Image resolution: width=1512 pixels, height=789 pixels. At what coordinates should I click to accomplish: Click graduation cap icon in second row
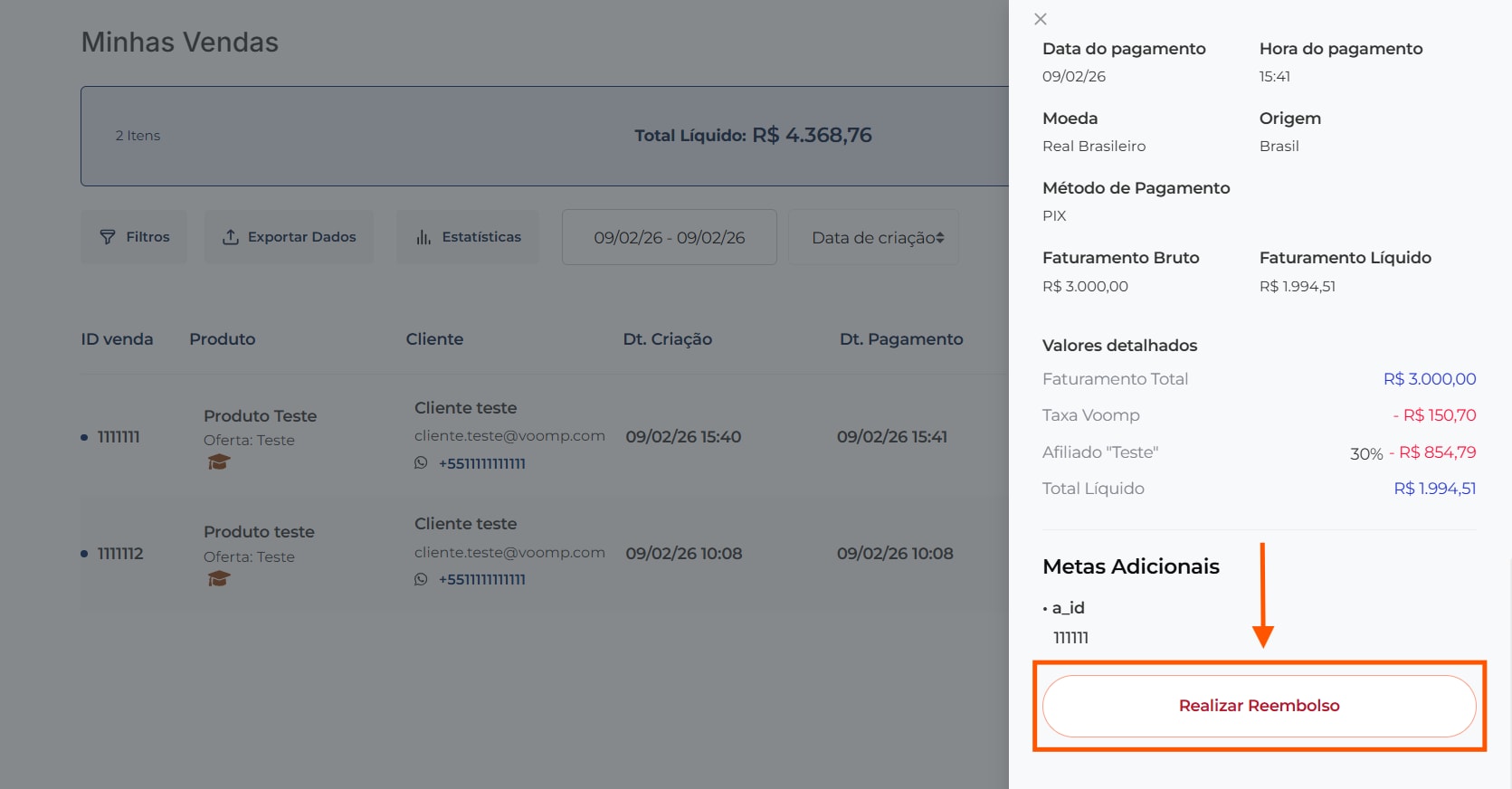[x=218, y=579]
